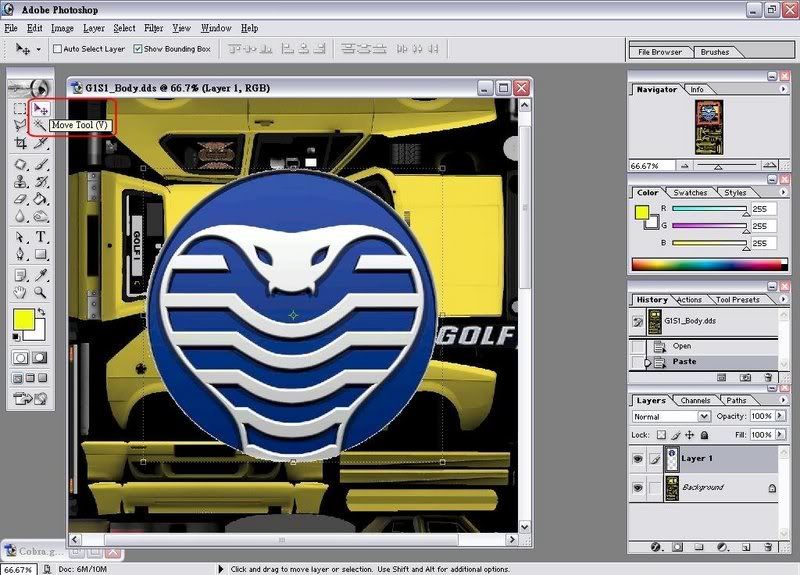
Task: Open the Opacity slider arrow
Action: [780, 416]
